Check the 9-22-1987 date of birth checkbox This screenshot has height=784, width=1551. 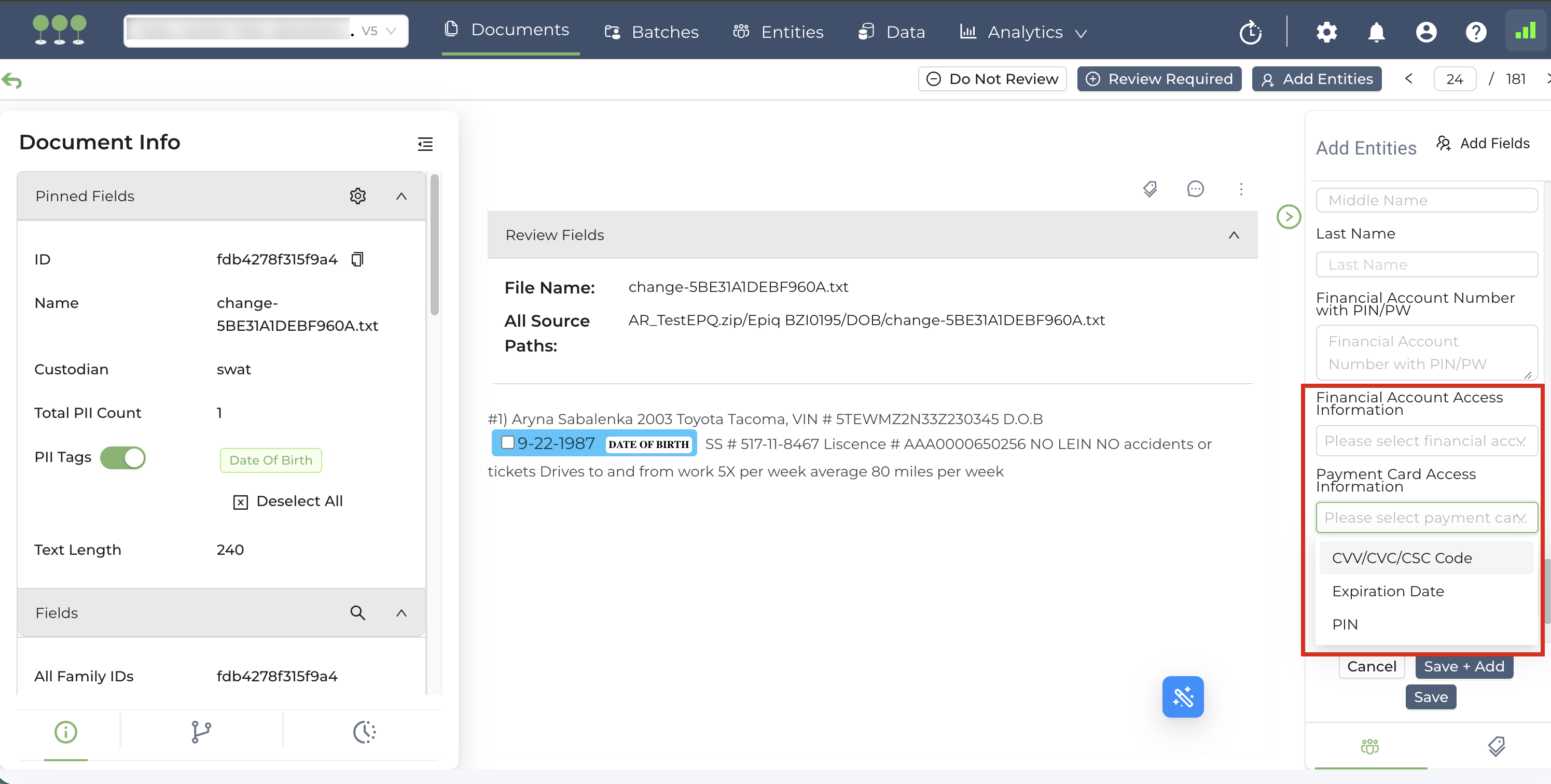click(507, 443)
